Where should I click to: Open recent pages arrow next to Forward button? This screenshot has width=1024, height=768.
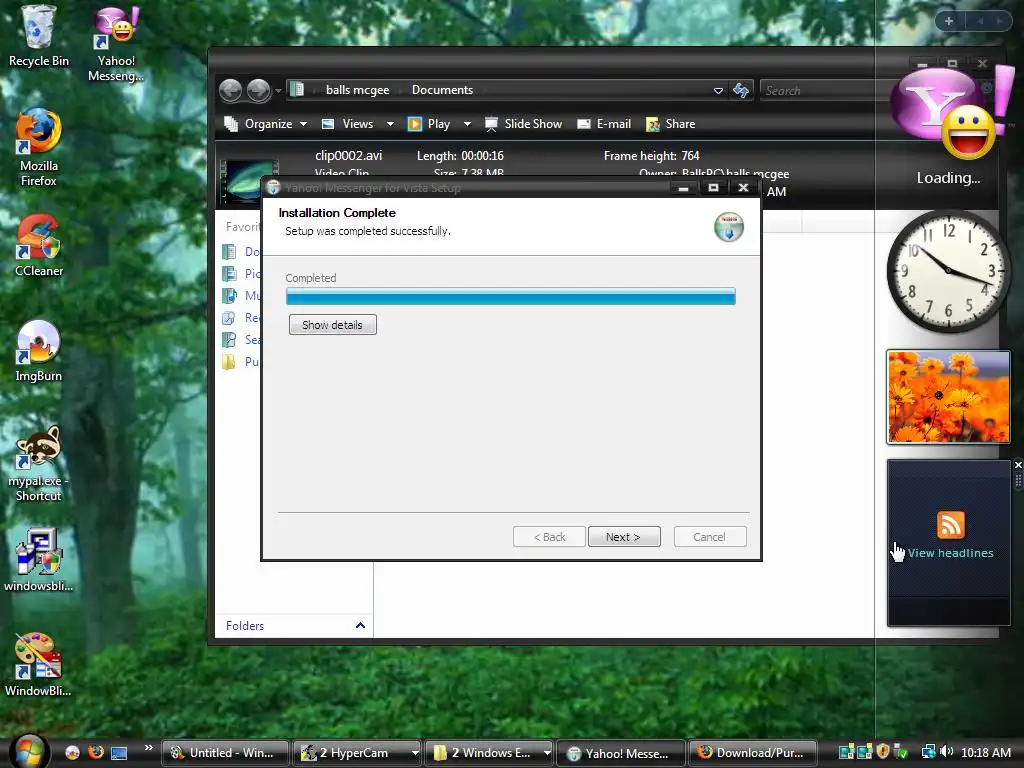278,91
